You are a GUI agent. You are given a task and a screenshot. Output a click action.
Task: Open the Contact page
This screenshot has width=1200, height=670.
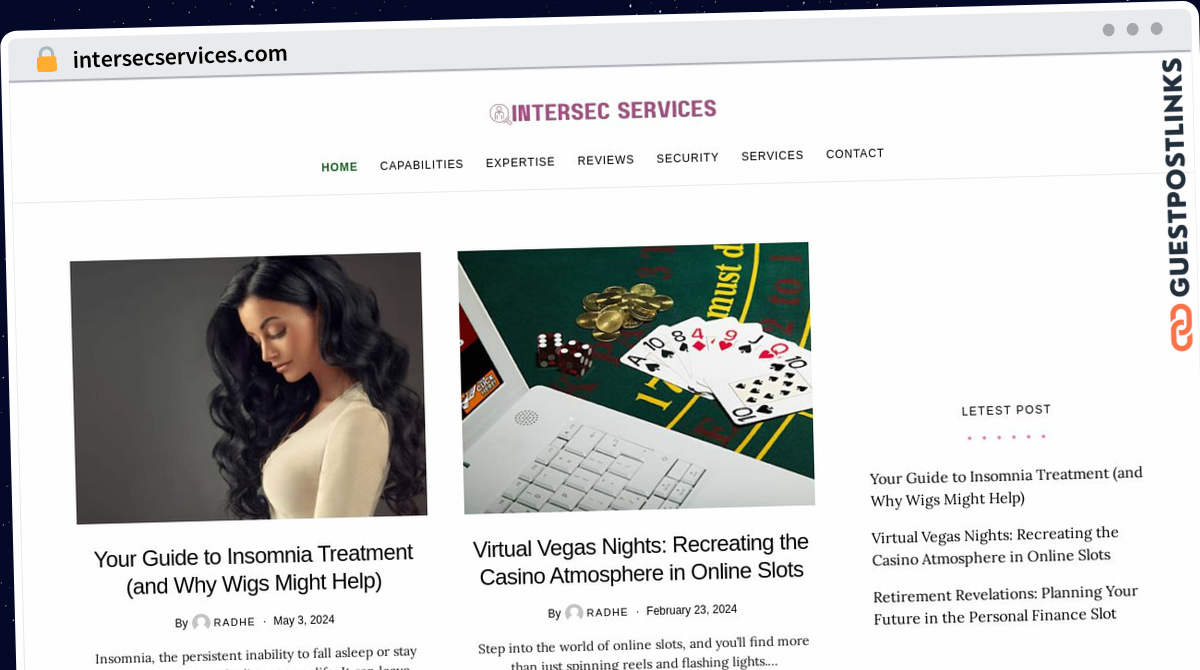854,154
